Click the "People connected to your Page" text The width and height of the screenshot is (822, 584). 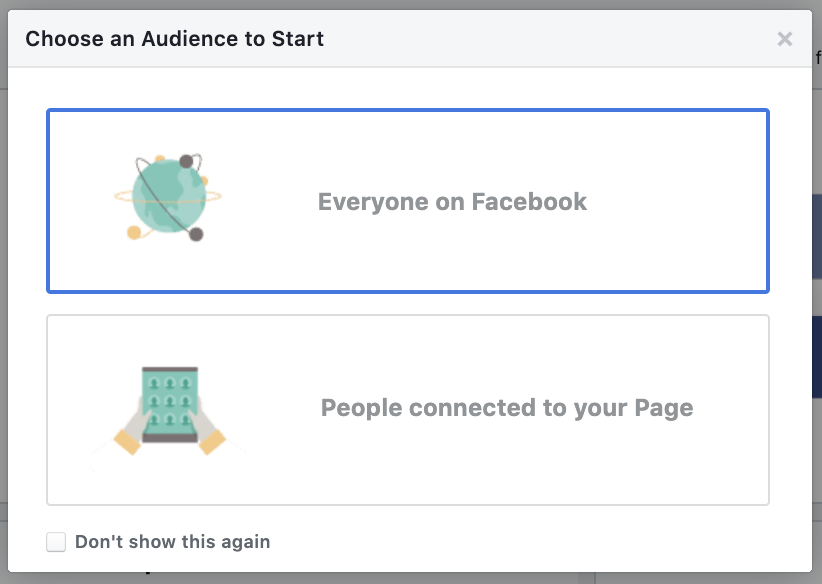506,408
